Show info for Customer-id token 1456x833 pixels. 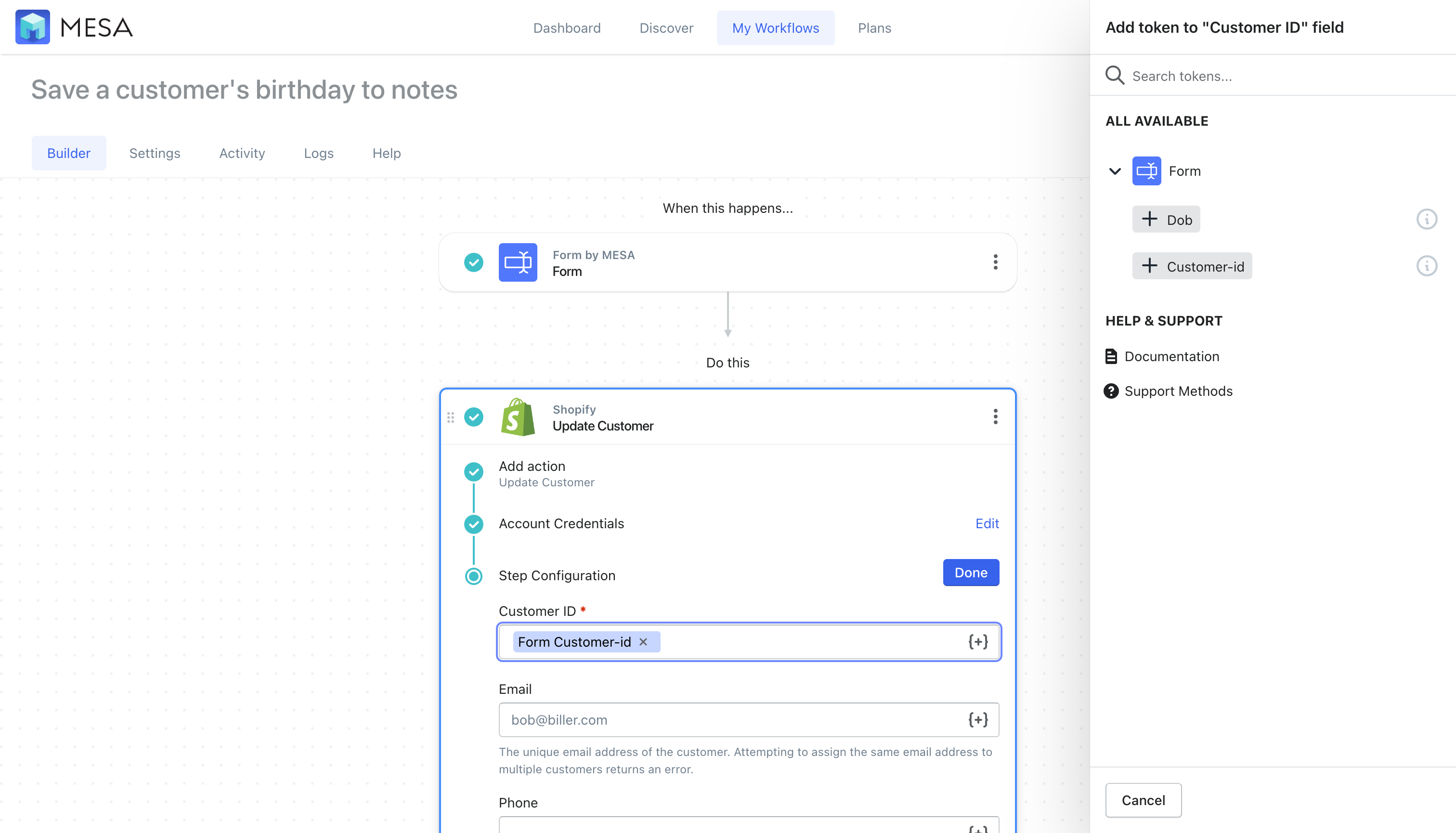pyautogui.click(x=1427, y=266)
